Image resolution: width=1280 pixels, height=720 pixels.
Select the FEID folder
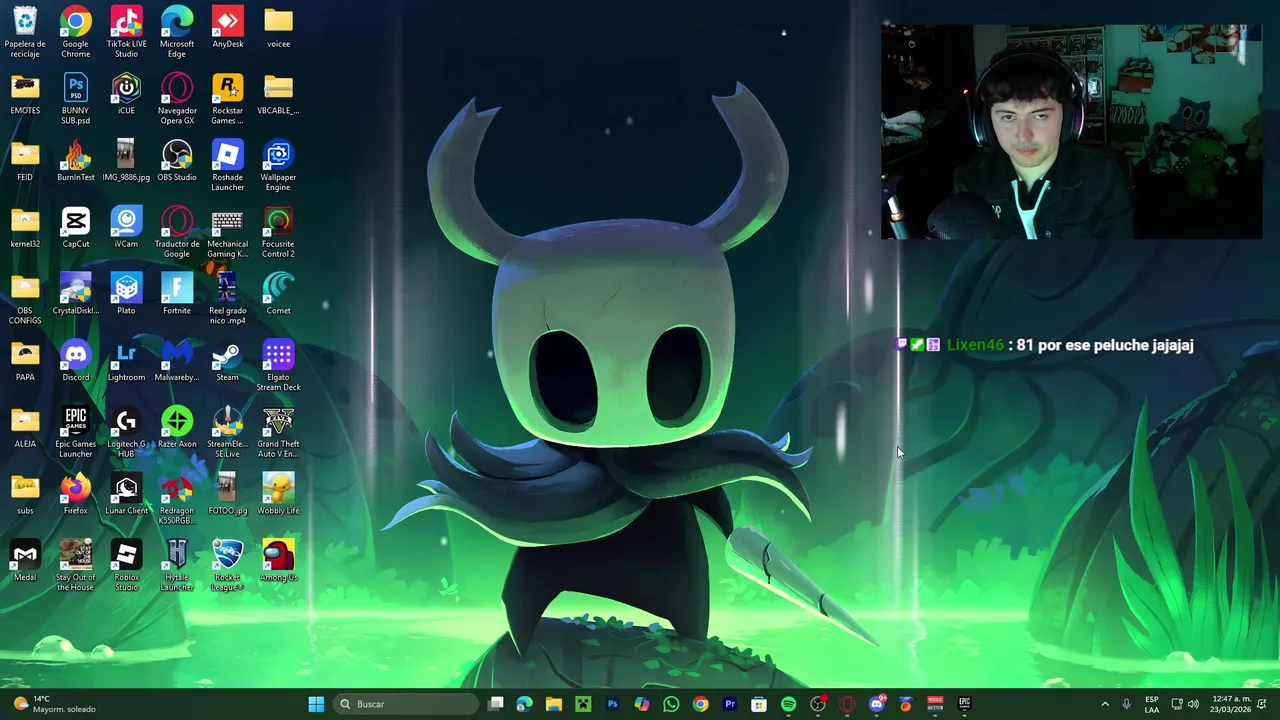coord(25,161)
